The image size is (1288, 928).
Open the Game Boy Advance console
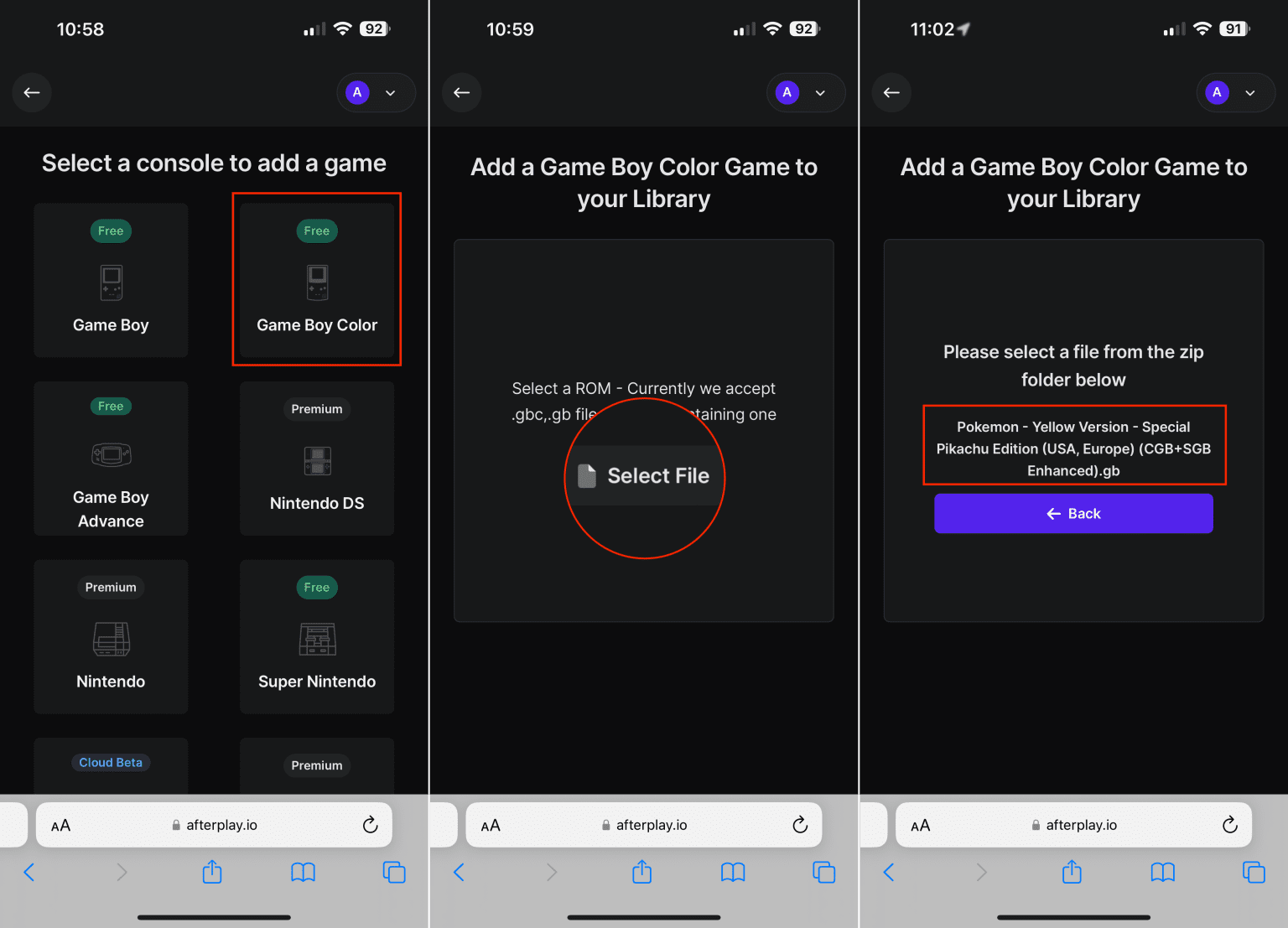111,459
